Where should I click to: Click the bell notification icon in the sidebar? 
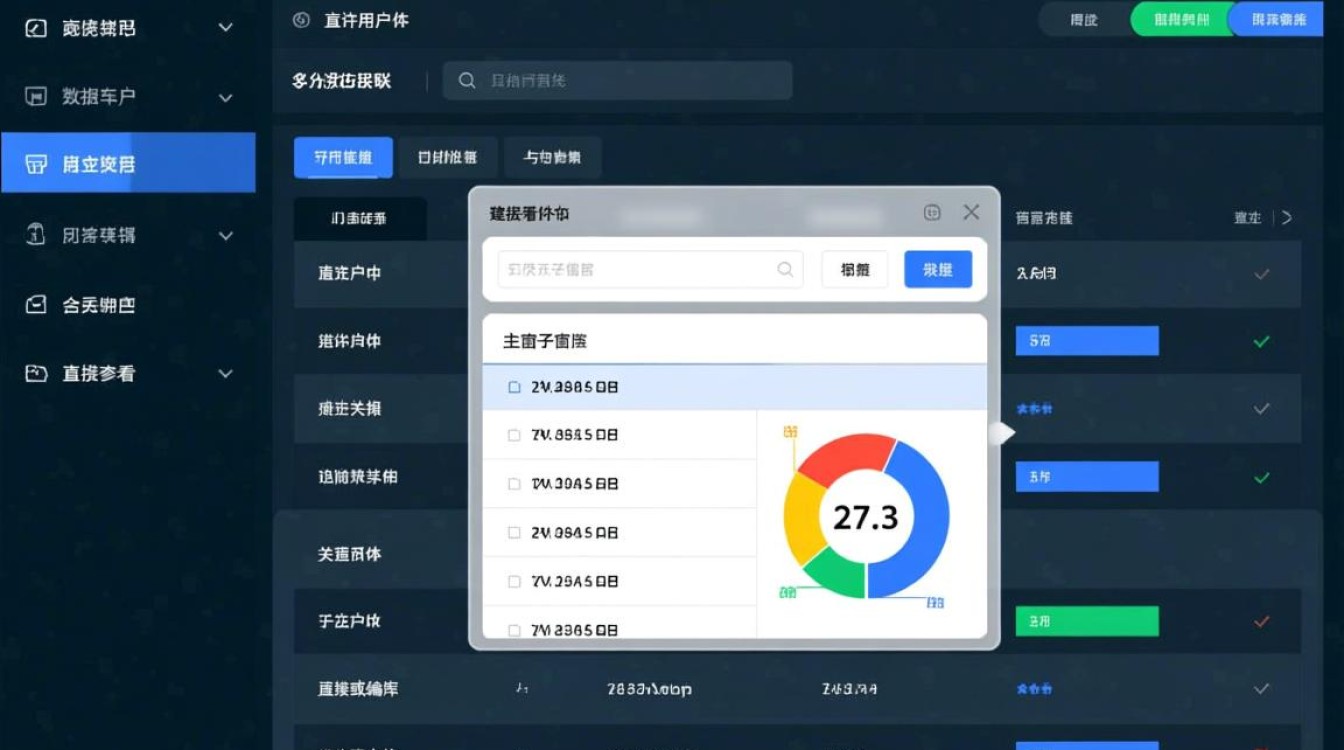point(35,235)
